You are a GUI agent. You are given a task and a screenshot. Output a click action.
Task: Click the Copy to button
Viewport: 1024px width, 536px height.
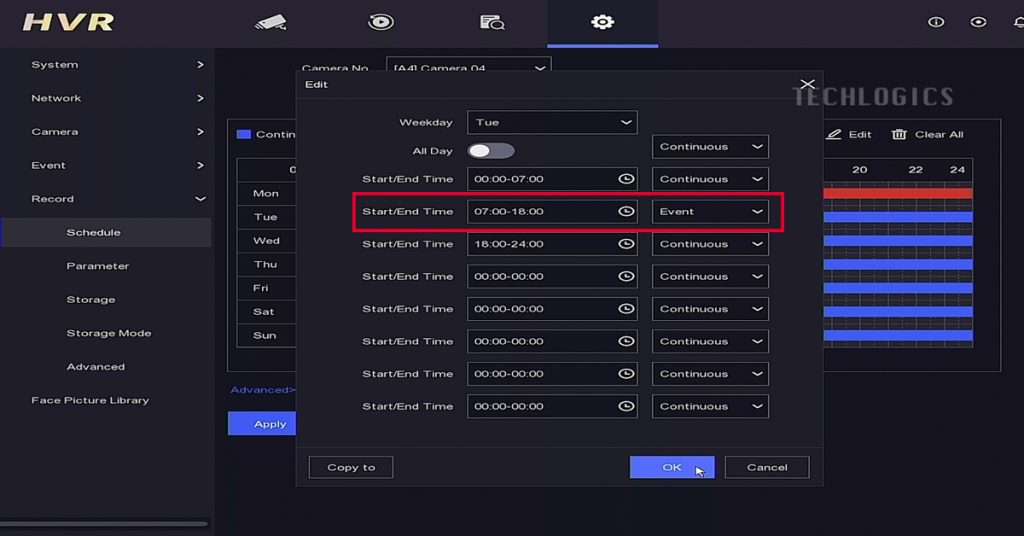[351, 467]
